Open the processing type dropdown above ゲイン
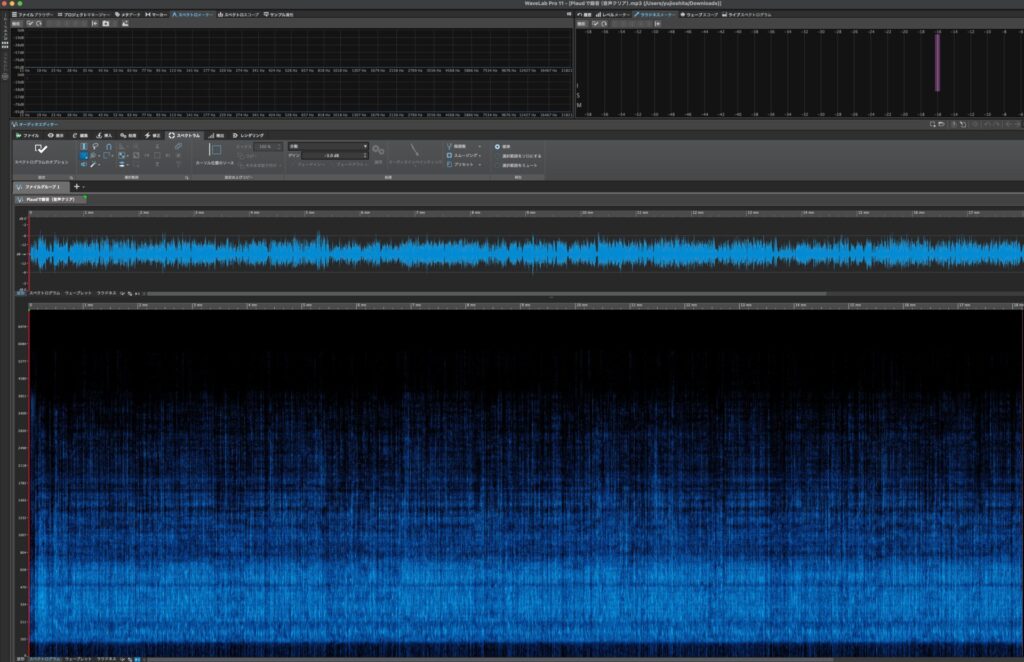1024x662 pixels. (328, 146)
